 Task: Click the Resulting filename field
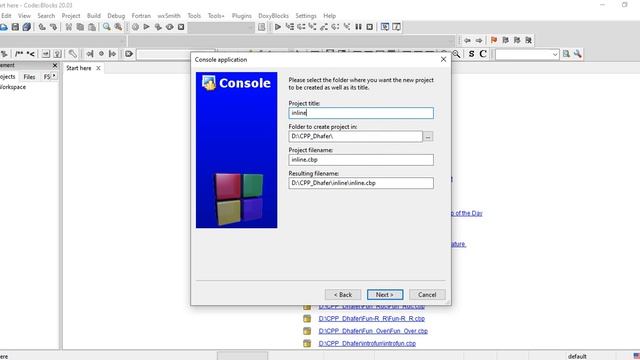pyautogui.click(x=361, y=183)
